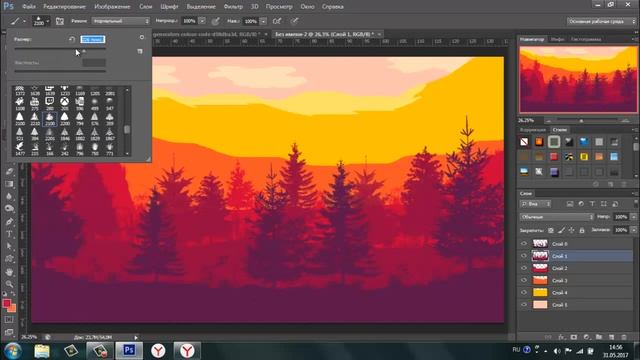This screenshot has height=360, width=640.
Task: Hide layer Слой 5 with eye icon
Action: pyautogui.click(x=524, y=305)
